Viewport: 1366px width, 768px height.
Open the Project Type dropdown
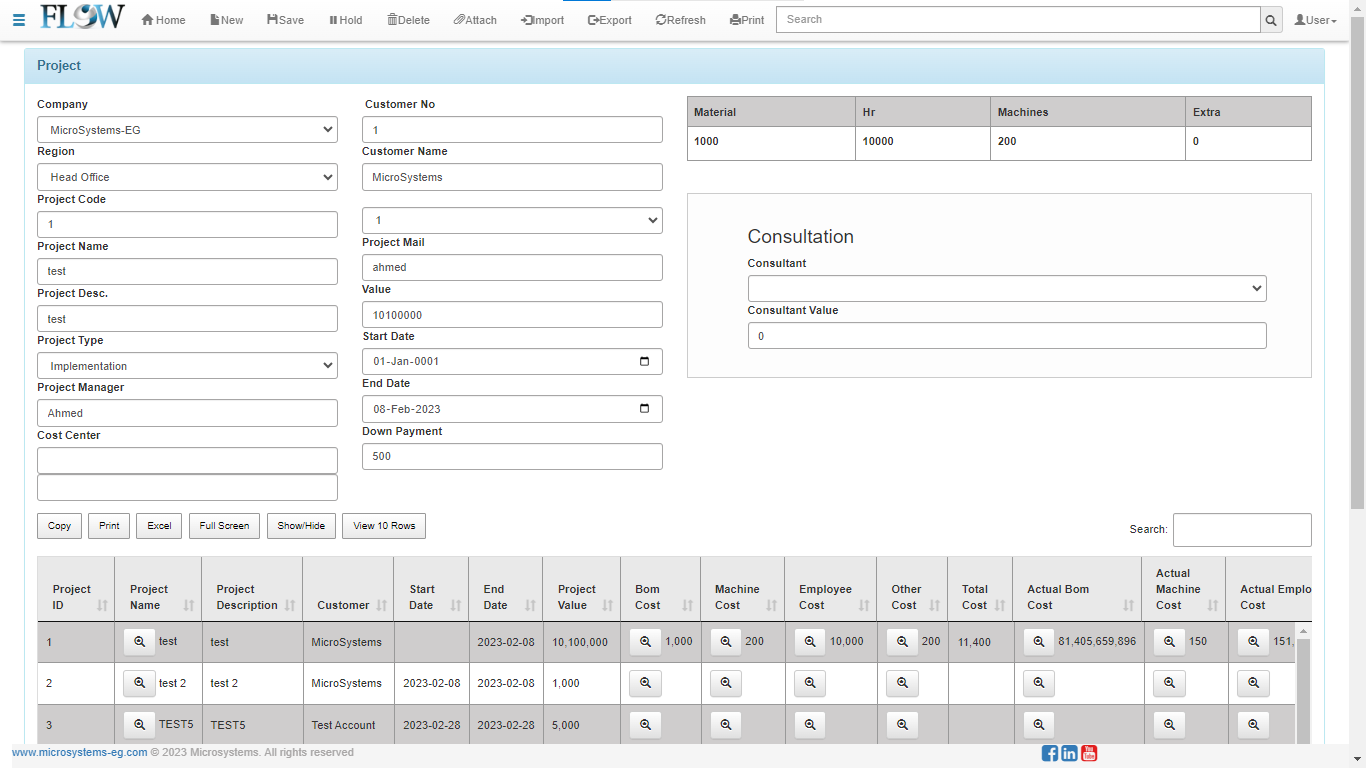coord(187,366)
